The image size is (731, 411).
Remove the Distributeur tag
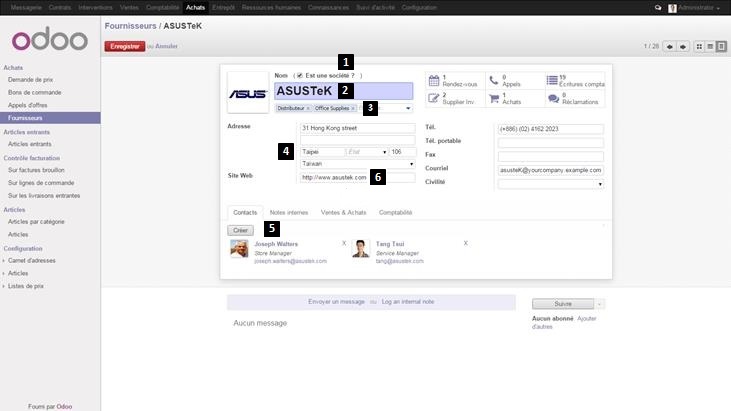(308, 109)
